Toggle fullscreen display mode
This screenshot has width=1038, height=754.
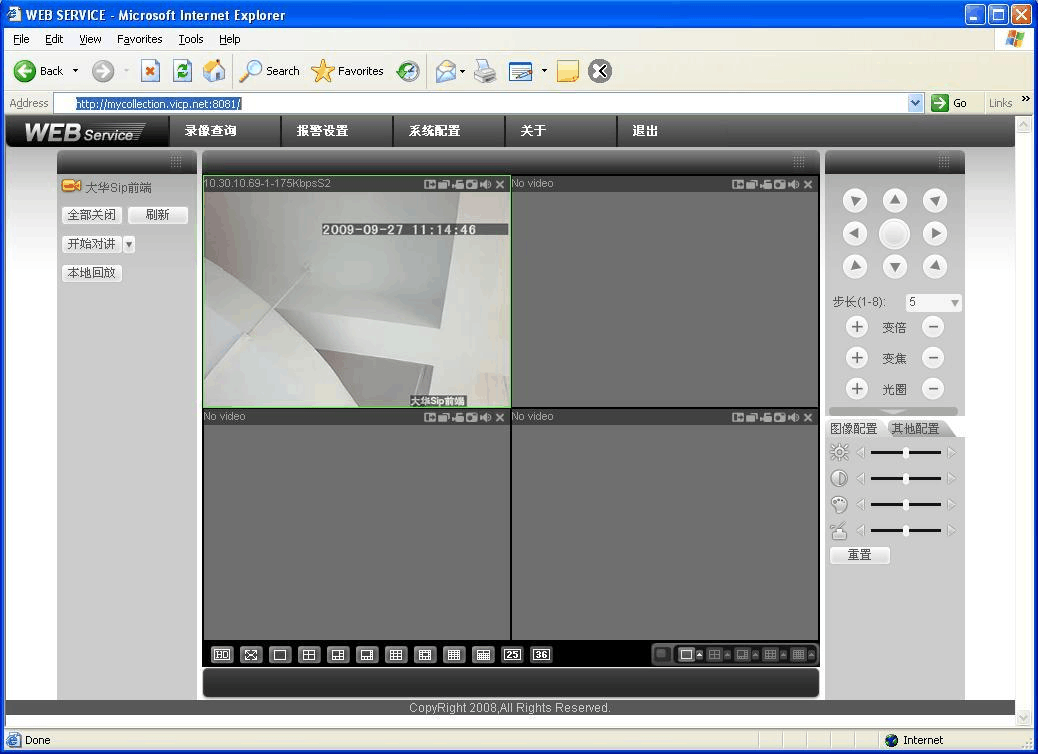tap(251, 655)
